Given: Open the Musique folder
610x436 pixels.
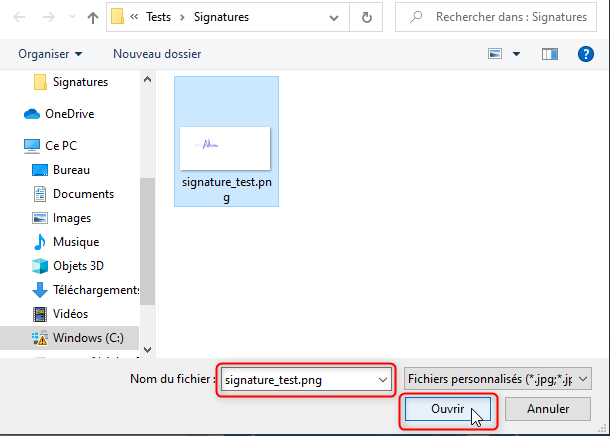Looking at the screenshot, I should coord(76,242).
